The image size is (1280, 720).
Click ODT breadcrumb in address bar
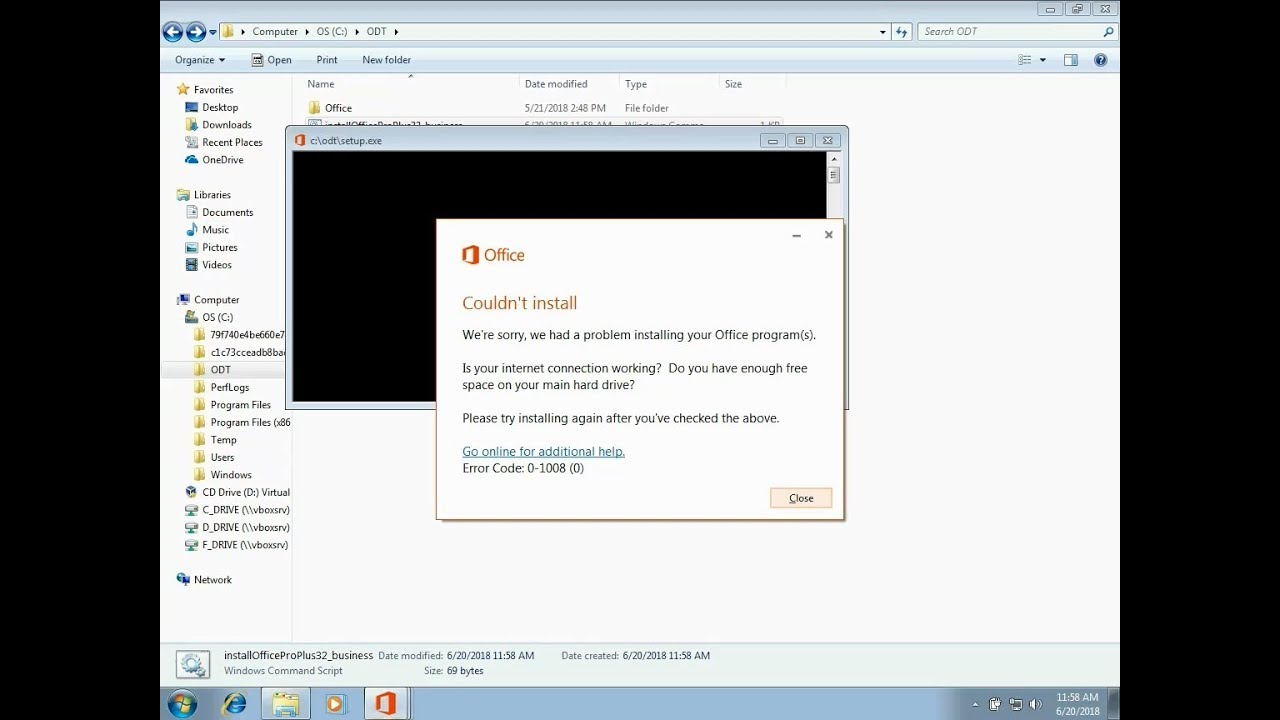pyautogui.click(x=376, y=32)
